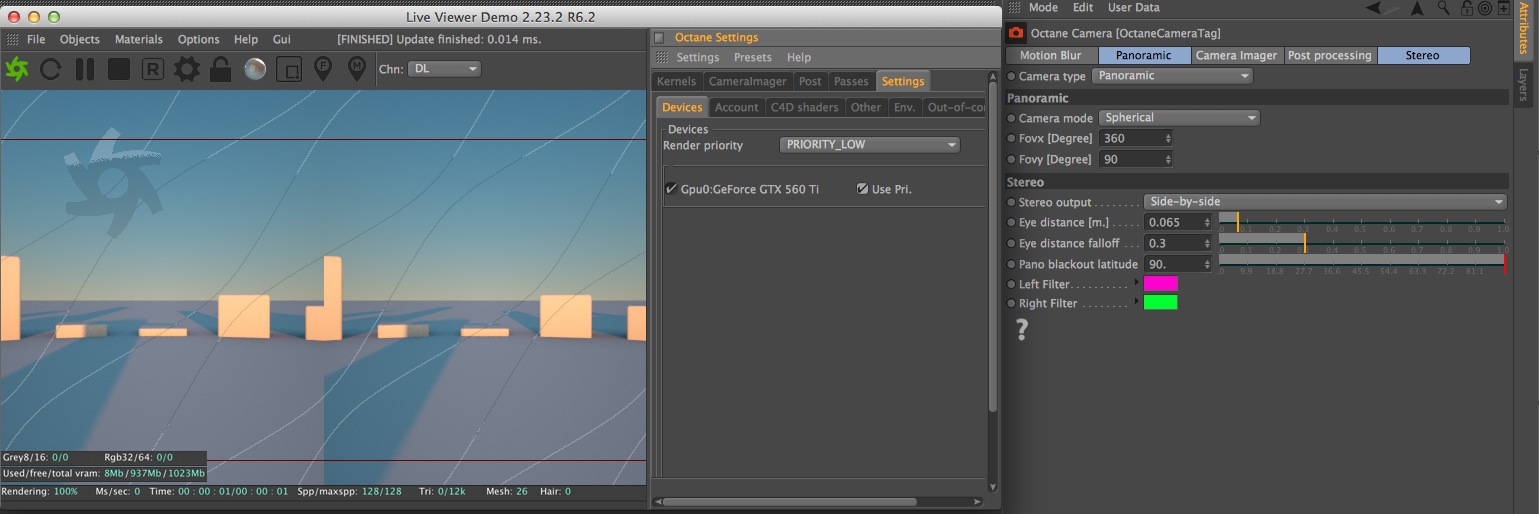Toggle the Eye distance [m.] animation dot
This screenshot has height=514, width=1539.
point(1011,222)
